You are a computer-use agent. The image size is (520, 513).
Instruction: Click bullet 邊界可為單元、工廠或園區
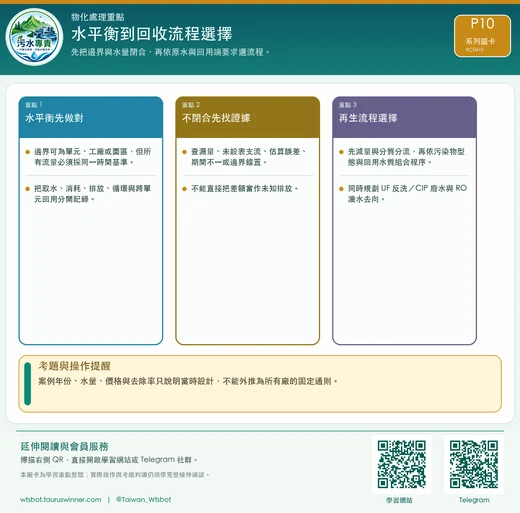(x=92, y=157)
